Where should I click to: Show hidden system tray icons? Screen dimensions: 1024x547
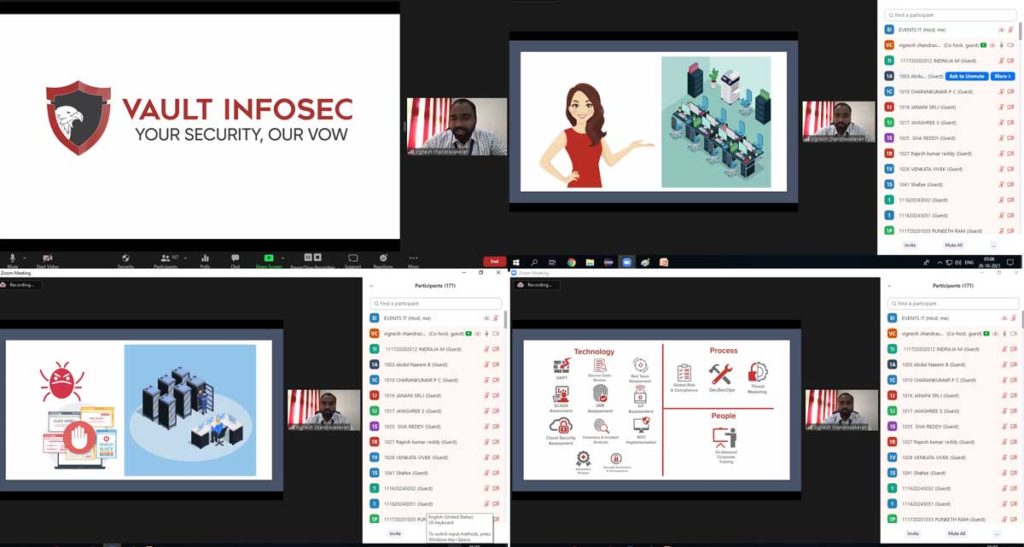940,262
